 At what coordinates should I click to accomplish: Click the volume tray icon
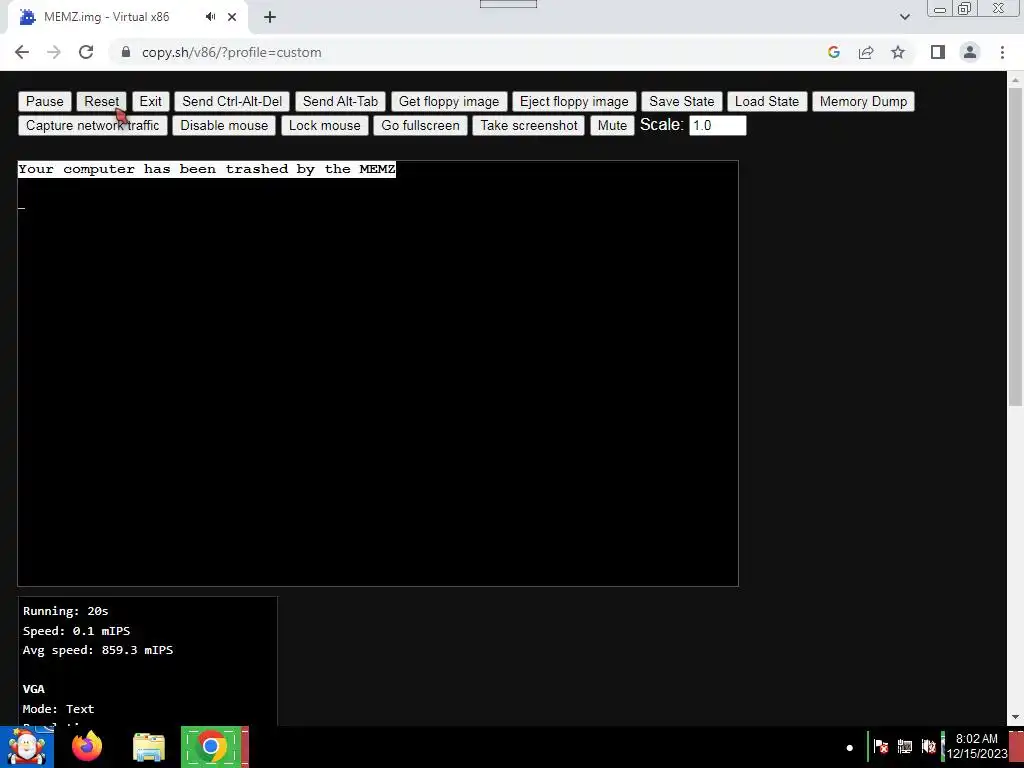coord(928,746)
